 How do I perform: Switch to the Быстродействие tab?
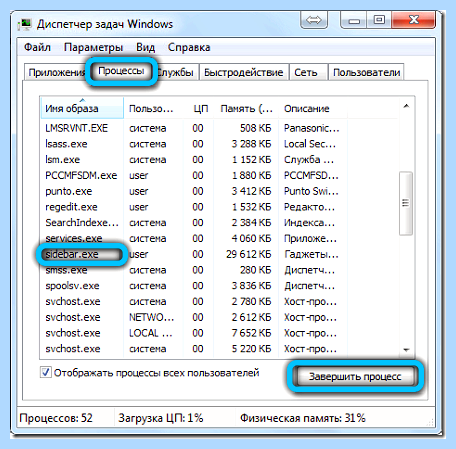[x=244, y=72]
